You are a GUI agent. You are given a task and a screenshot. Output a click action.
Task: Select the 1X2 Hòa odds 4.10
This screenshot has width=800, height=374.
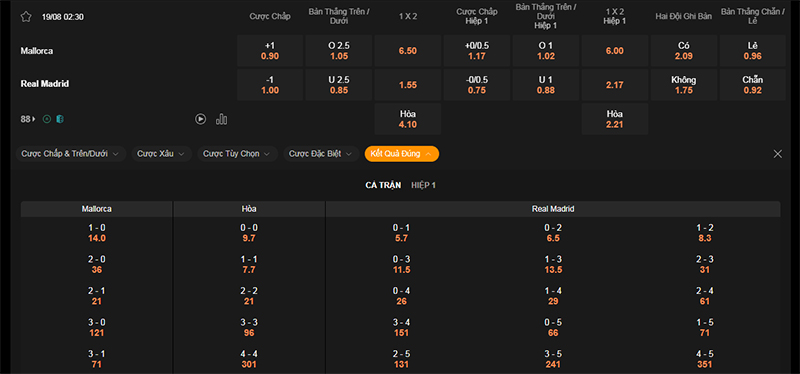click(408, 119)
